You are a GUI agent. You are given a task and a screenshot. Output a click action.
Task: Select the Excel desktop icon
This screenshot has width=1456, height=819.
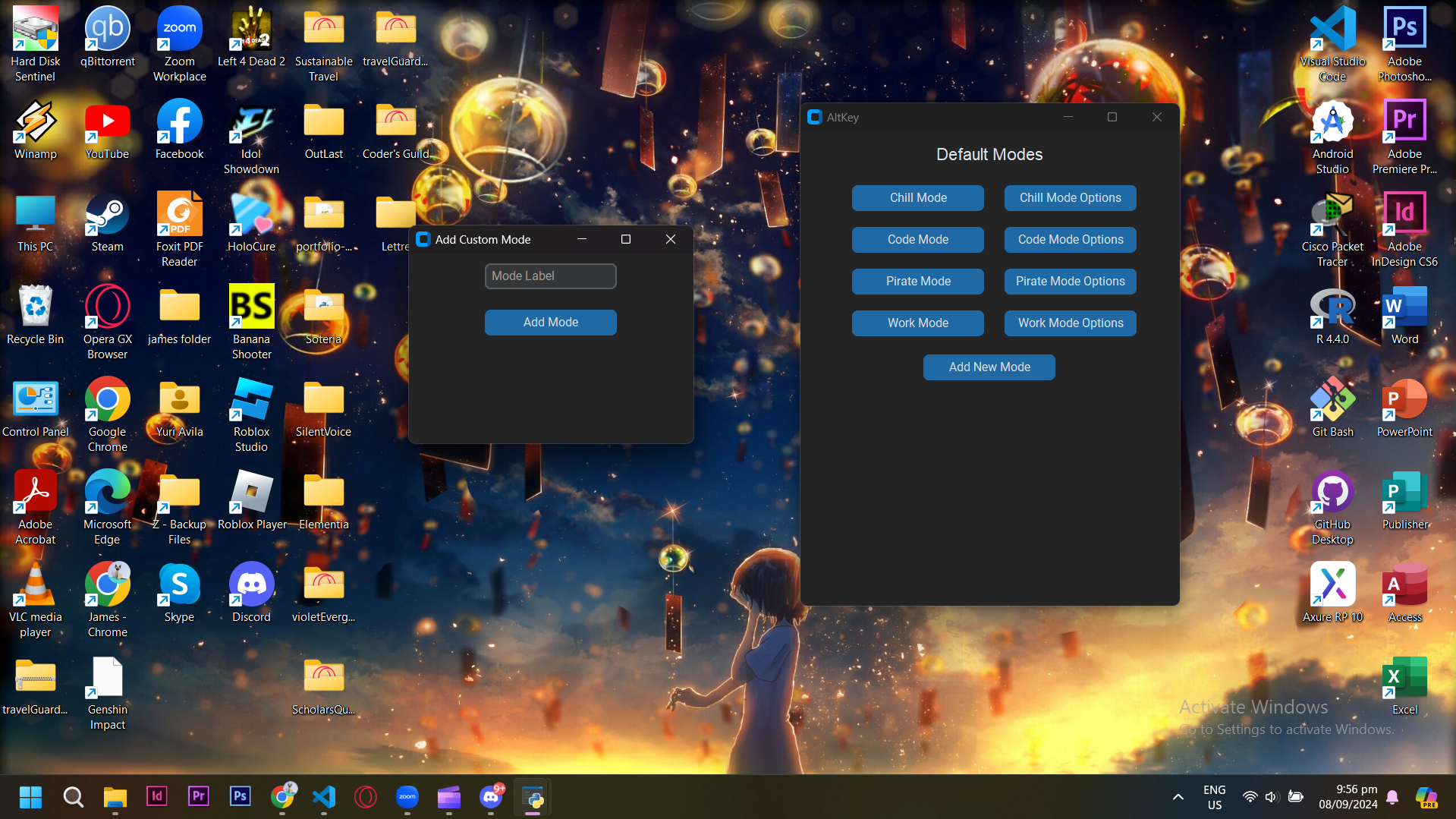tap(1405, 685)
